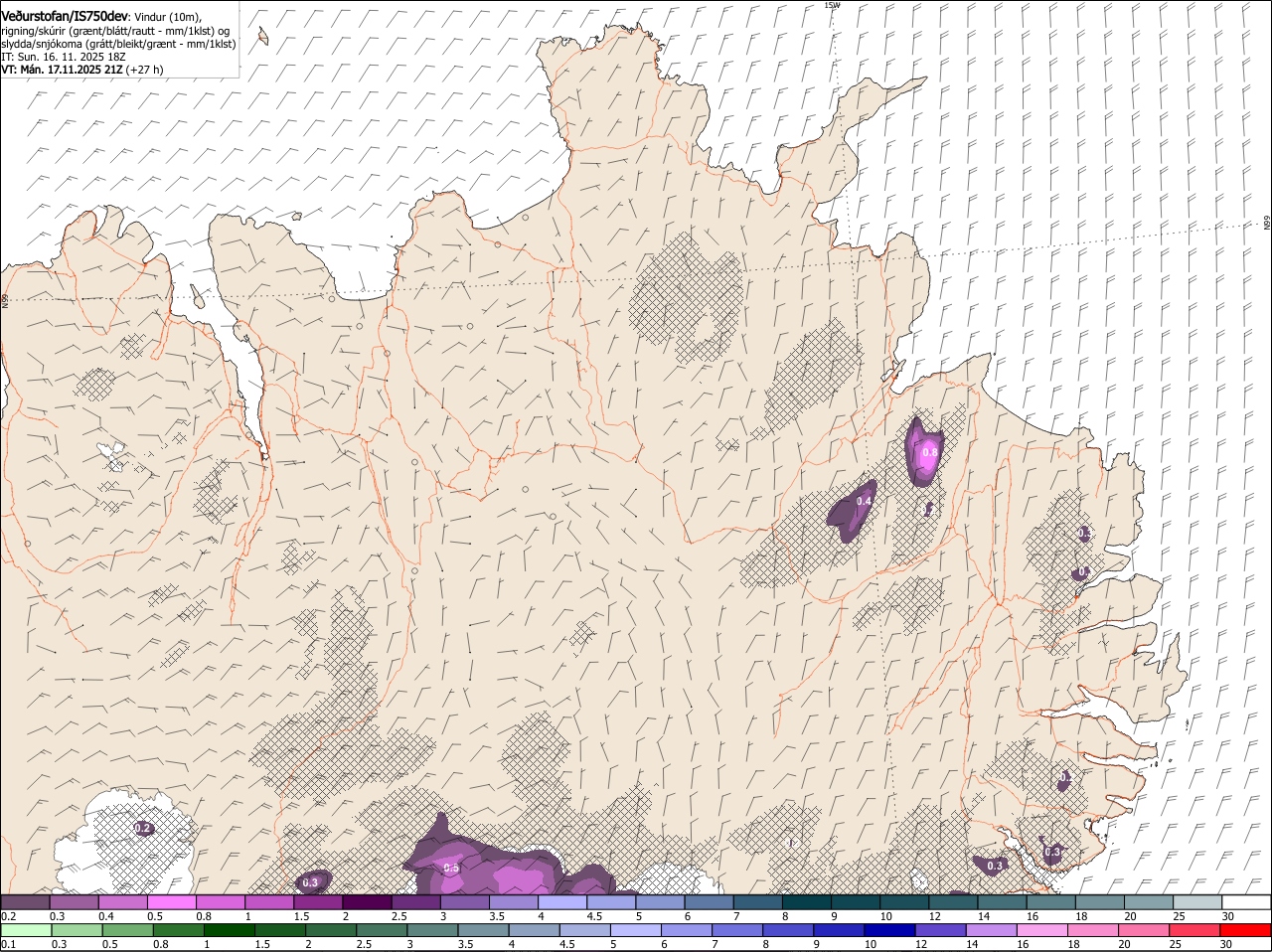Select the 0.8–1 swatch in upper legend row
Image resolution: width=1272 pixels, height=952 pixels.
(221, 902)
